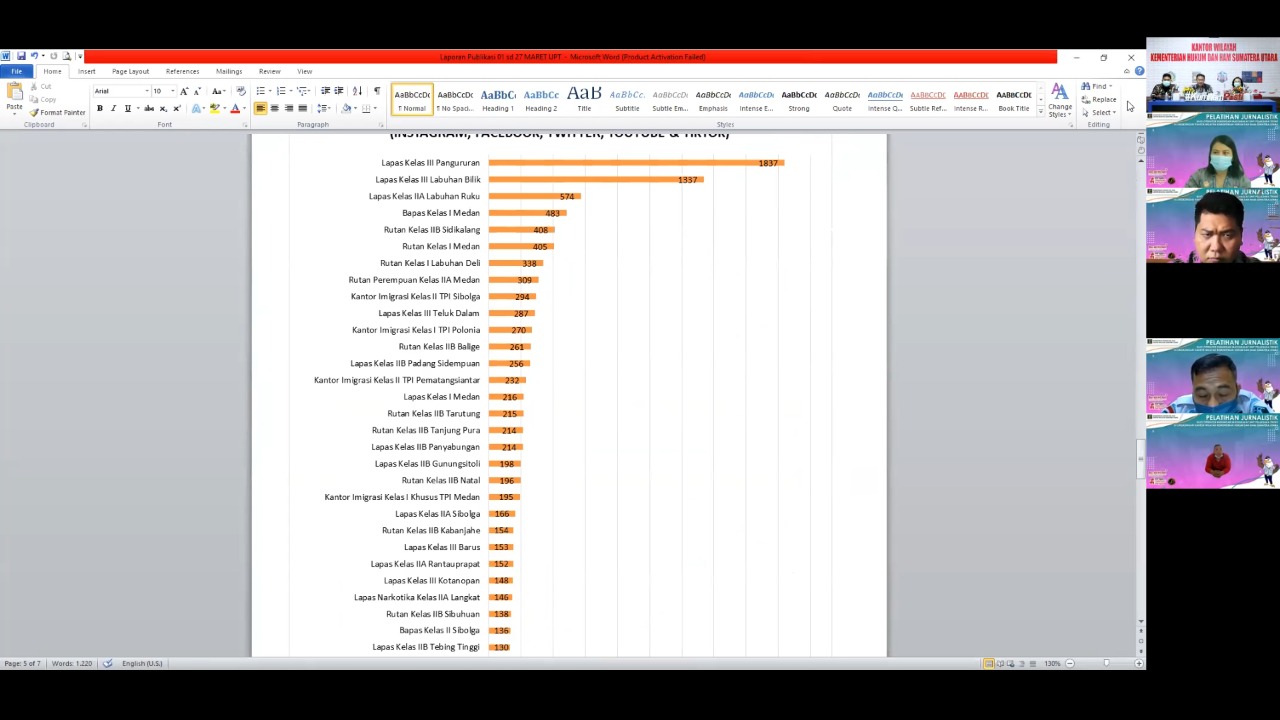
Task: Click the Print Layout view icon
Action: coord(988,663)
